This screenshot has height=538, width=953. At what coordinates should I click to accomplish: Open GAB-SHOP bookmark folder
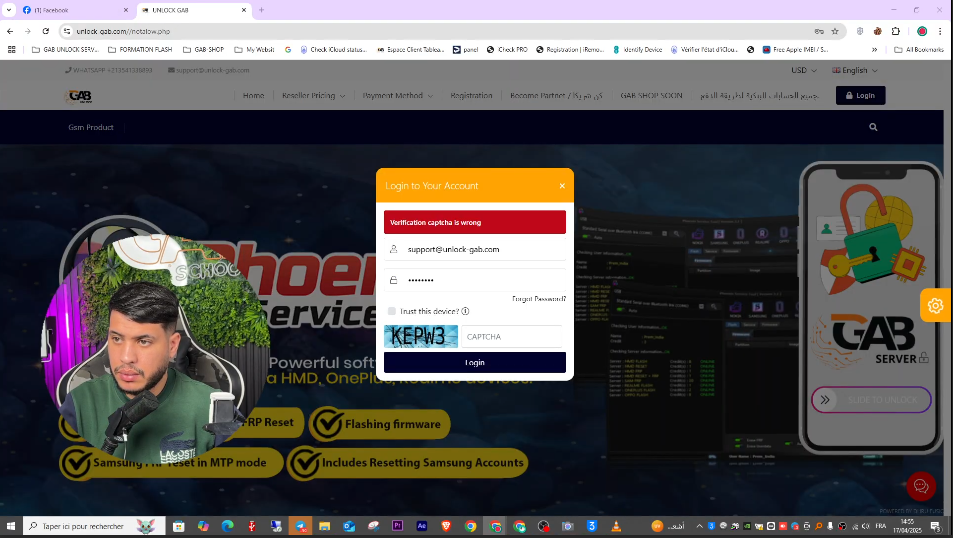click(204, 50)
